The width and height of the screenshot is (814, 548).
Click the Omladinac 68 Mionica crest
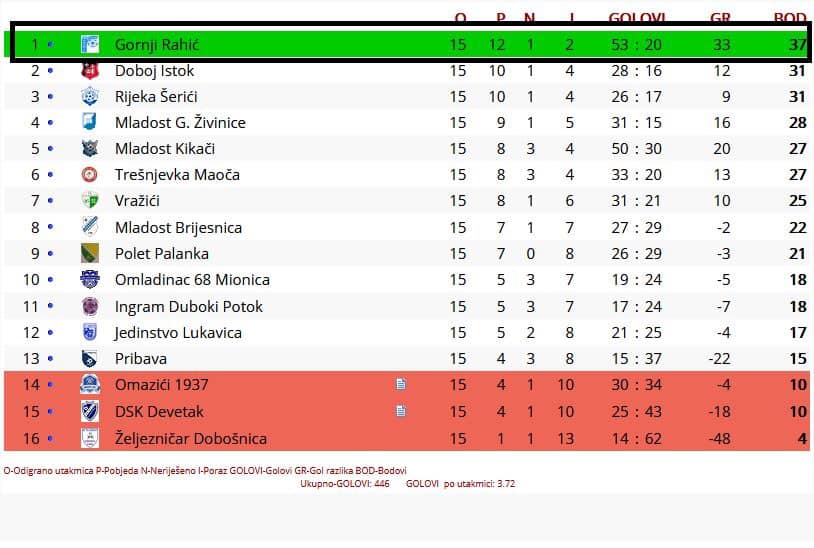click(x=90, y=279)
